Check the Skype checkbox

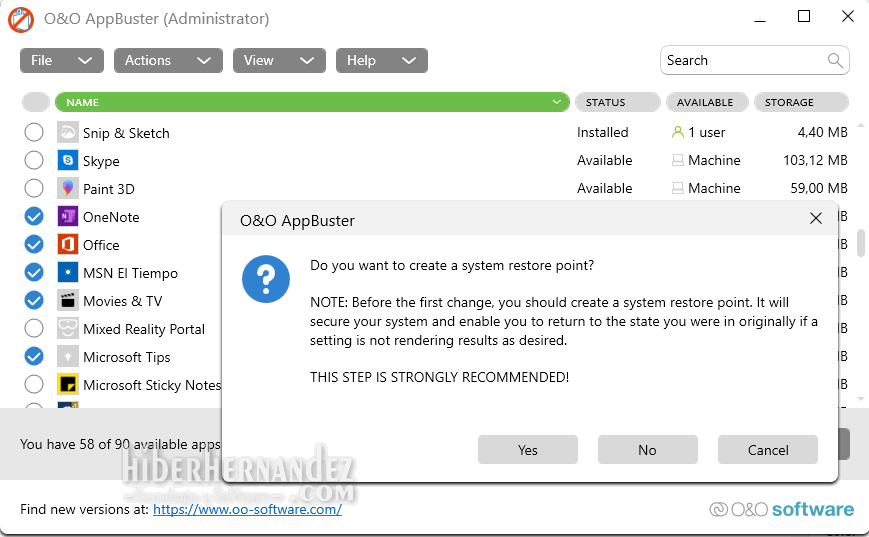click(x=34, y=160)
